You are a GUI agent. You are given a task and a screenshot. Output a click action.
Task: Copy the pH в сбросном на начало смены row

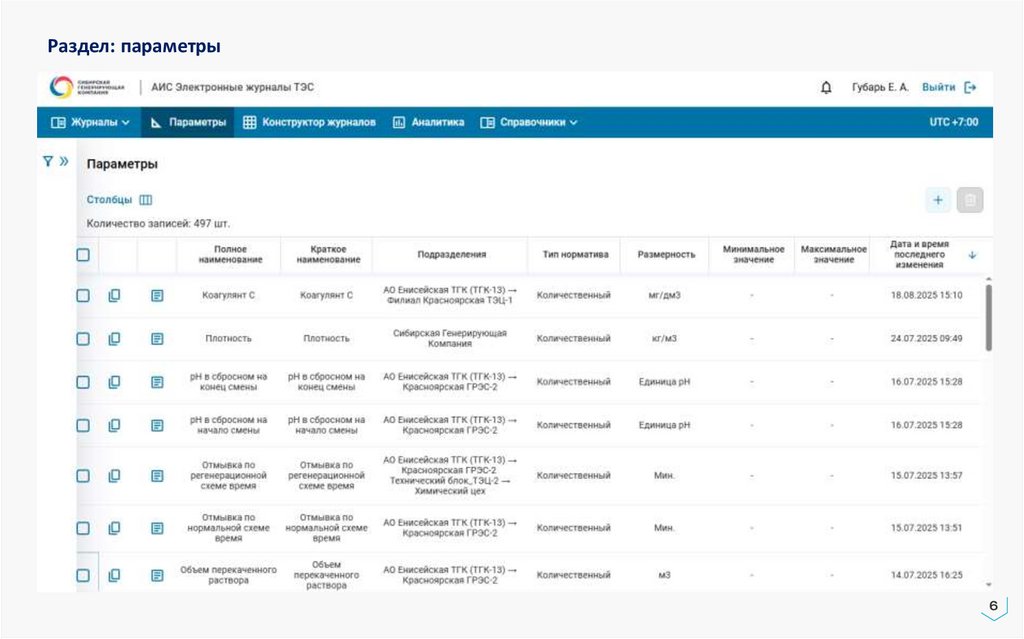pyautogui.click(x=114, y=425)
